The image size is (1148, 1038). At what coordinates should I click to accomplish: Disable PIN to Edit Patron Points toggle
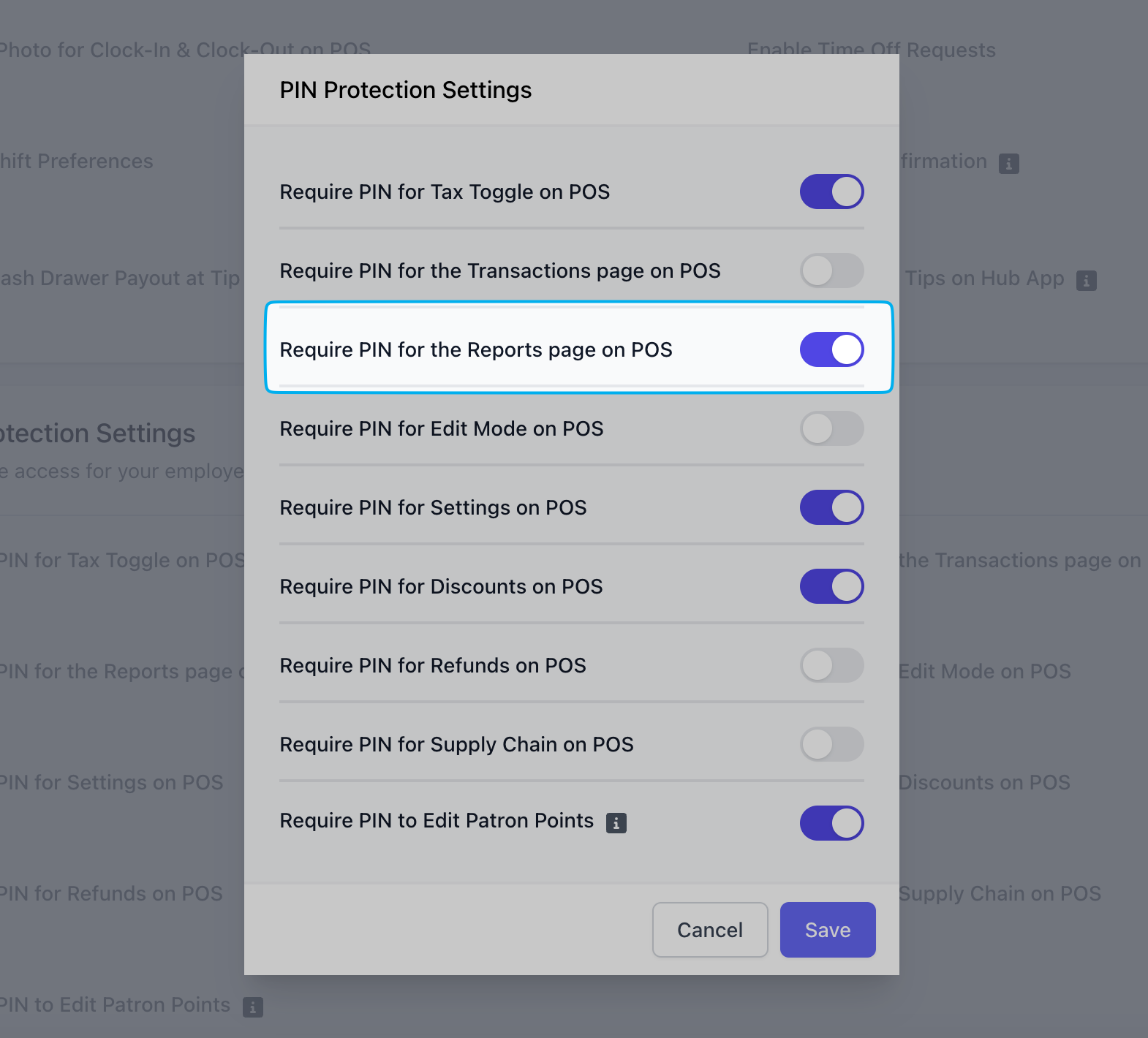click(831, 823)
